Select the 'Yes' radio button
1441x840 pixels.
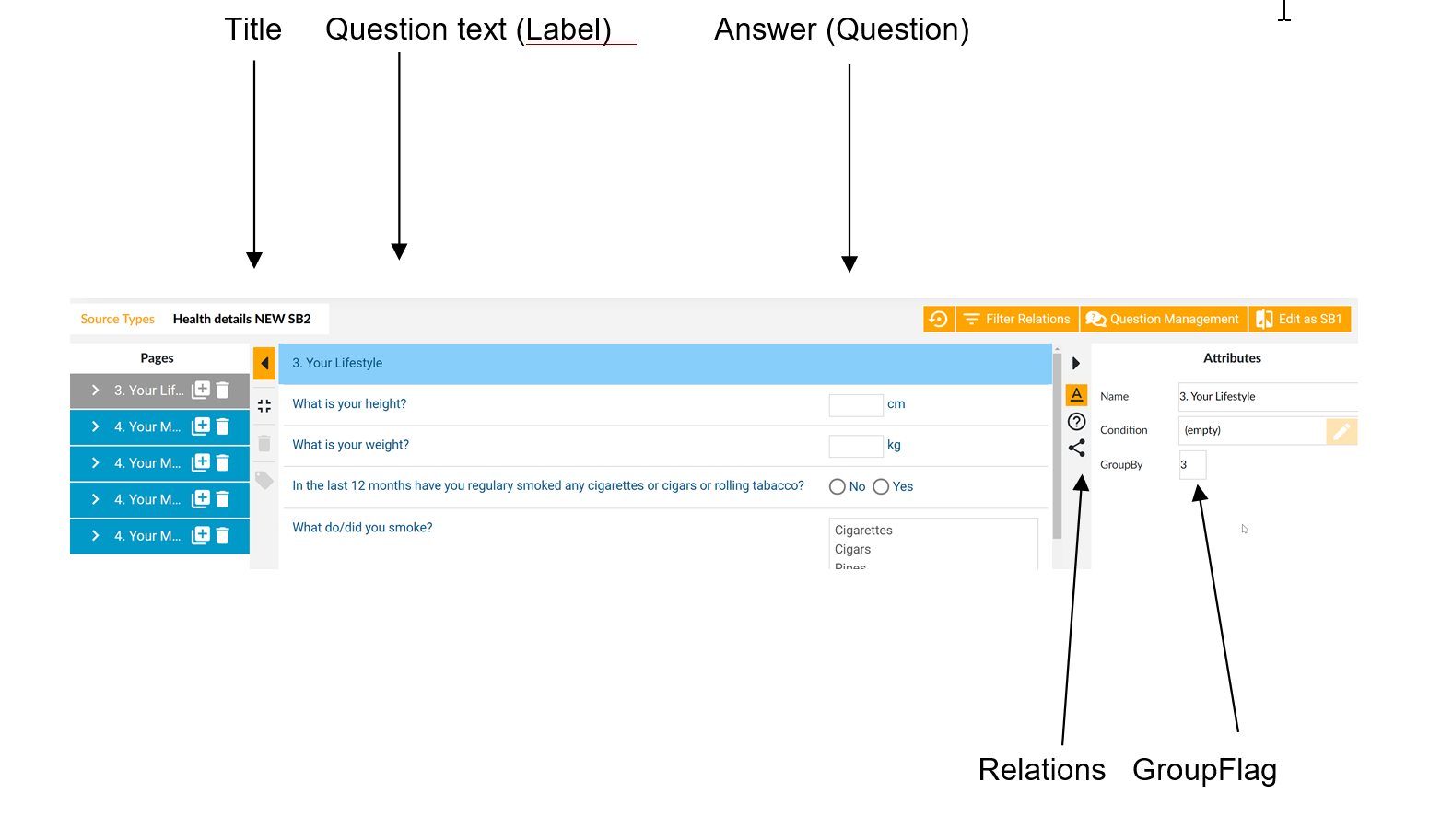[x=881, y=486]
